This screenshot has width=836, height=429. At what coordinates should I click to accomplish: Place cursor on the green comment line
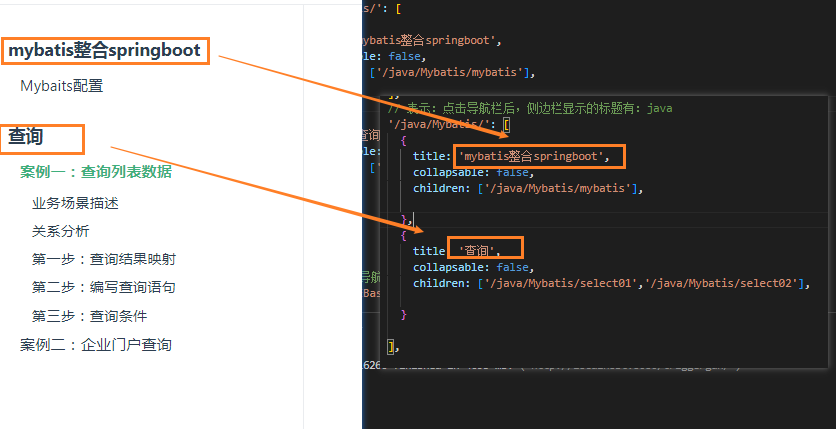(x=529, y=108)
